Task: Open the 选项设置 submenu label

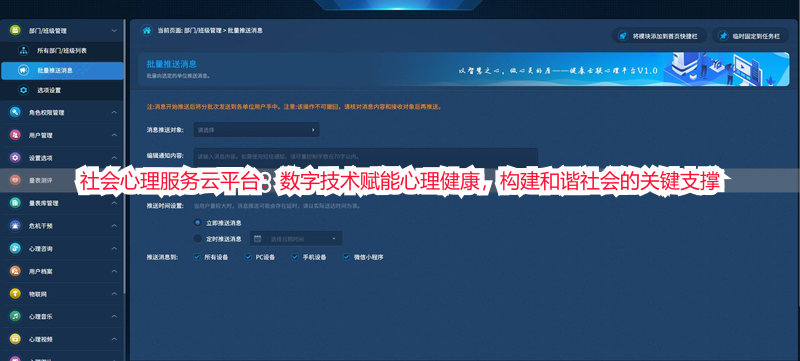Action: click(49, 90)
